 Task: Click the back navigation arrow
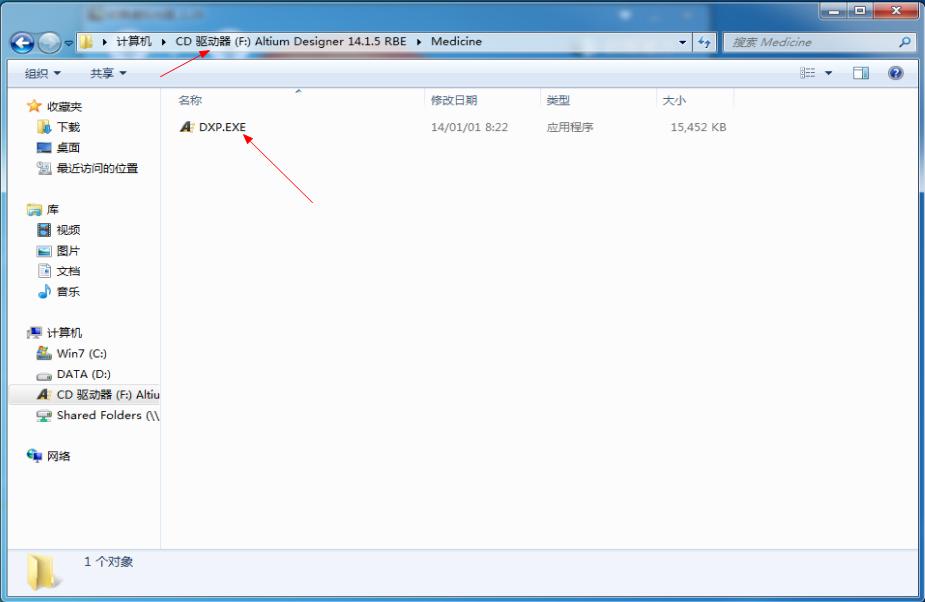22,42
